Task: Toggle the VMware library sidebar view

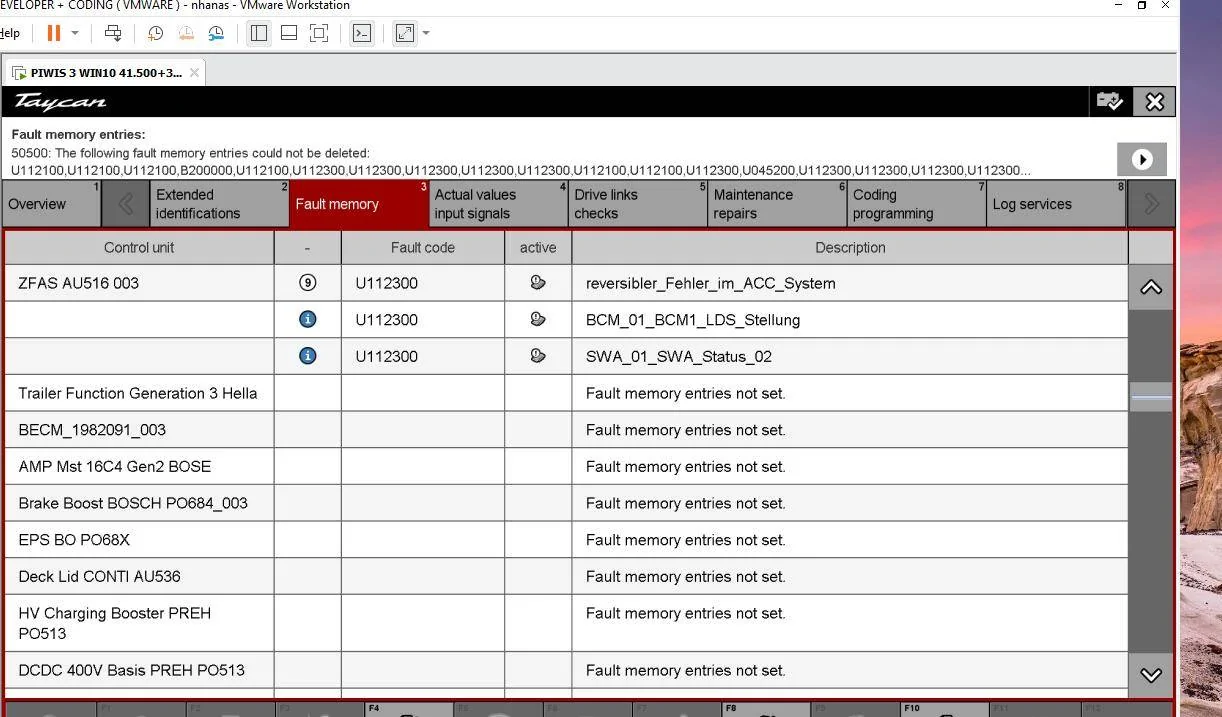Action: [x=259, y=33]
